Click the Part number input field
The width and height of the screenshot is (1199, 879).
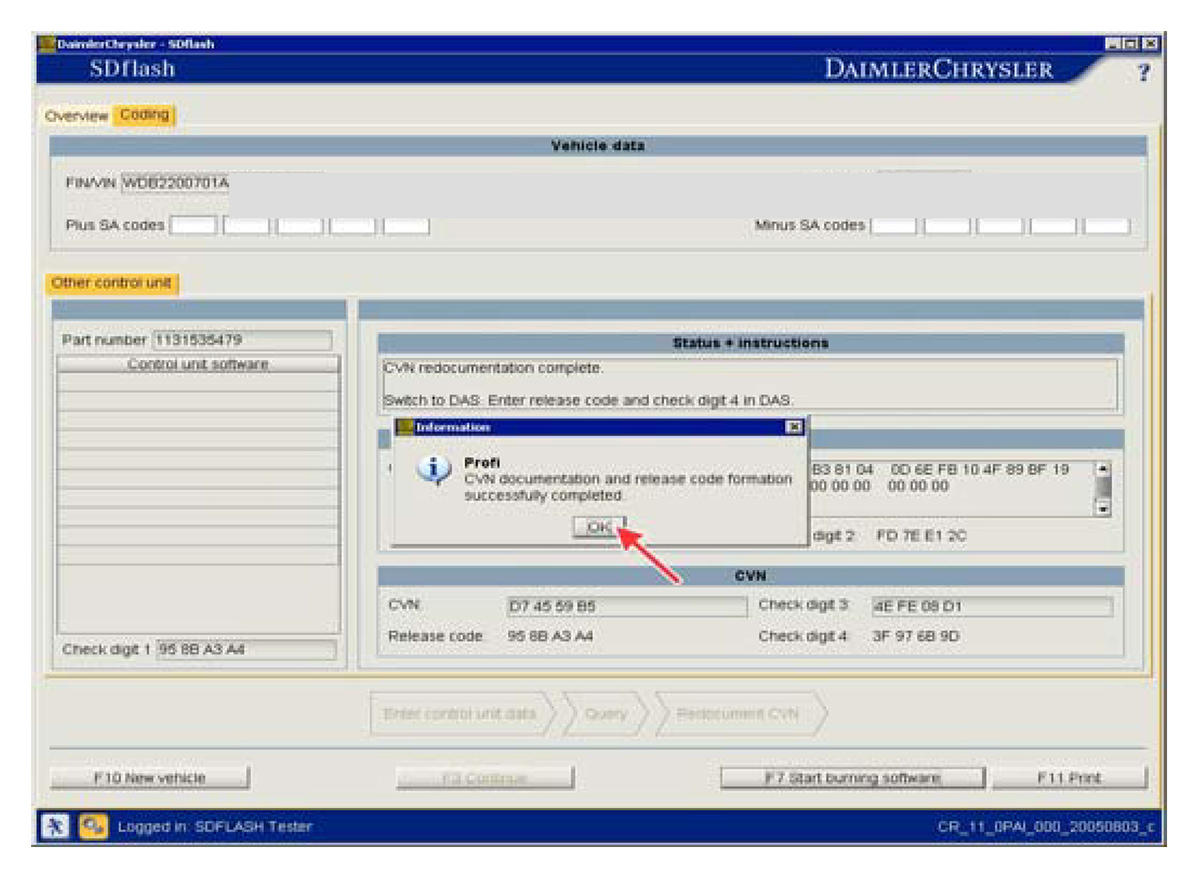[x=241, y=340]
